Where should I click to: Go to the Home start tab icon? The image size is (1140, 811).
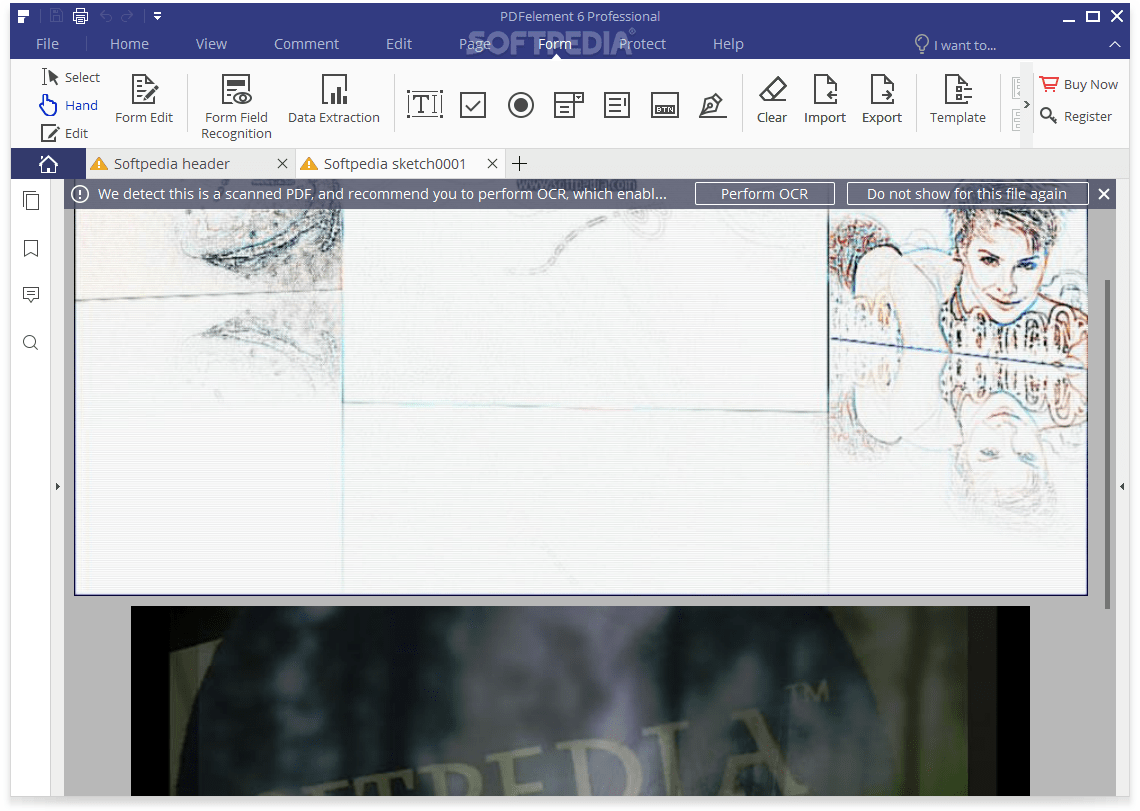click(48, 164)
